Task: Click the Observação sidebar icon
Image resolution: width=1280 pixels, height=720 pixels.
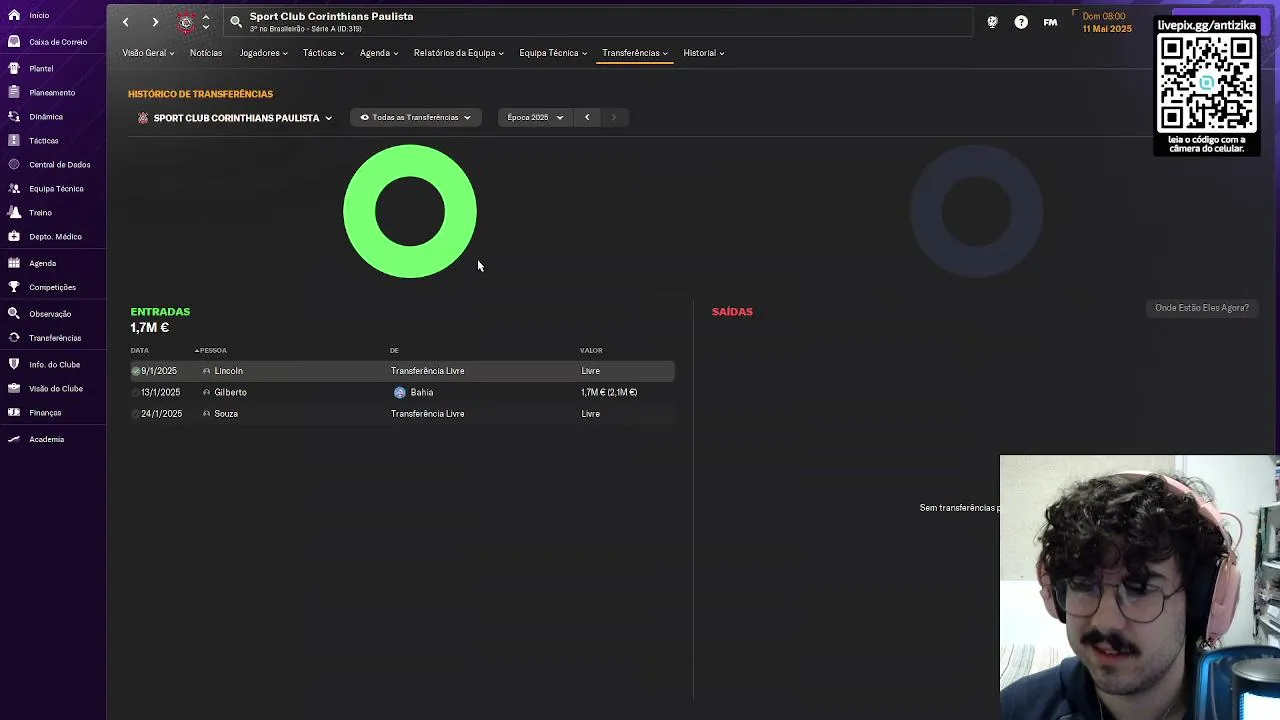Action: (14, 314)
